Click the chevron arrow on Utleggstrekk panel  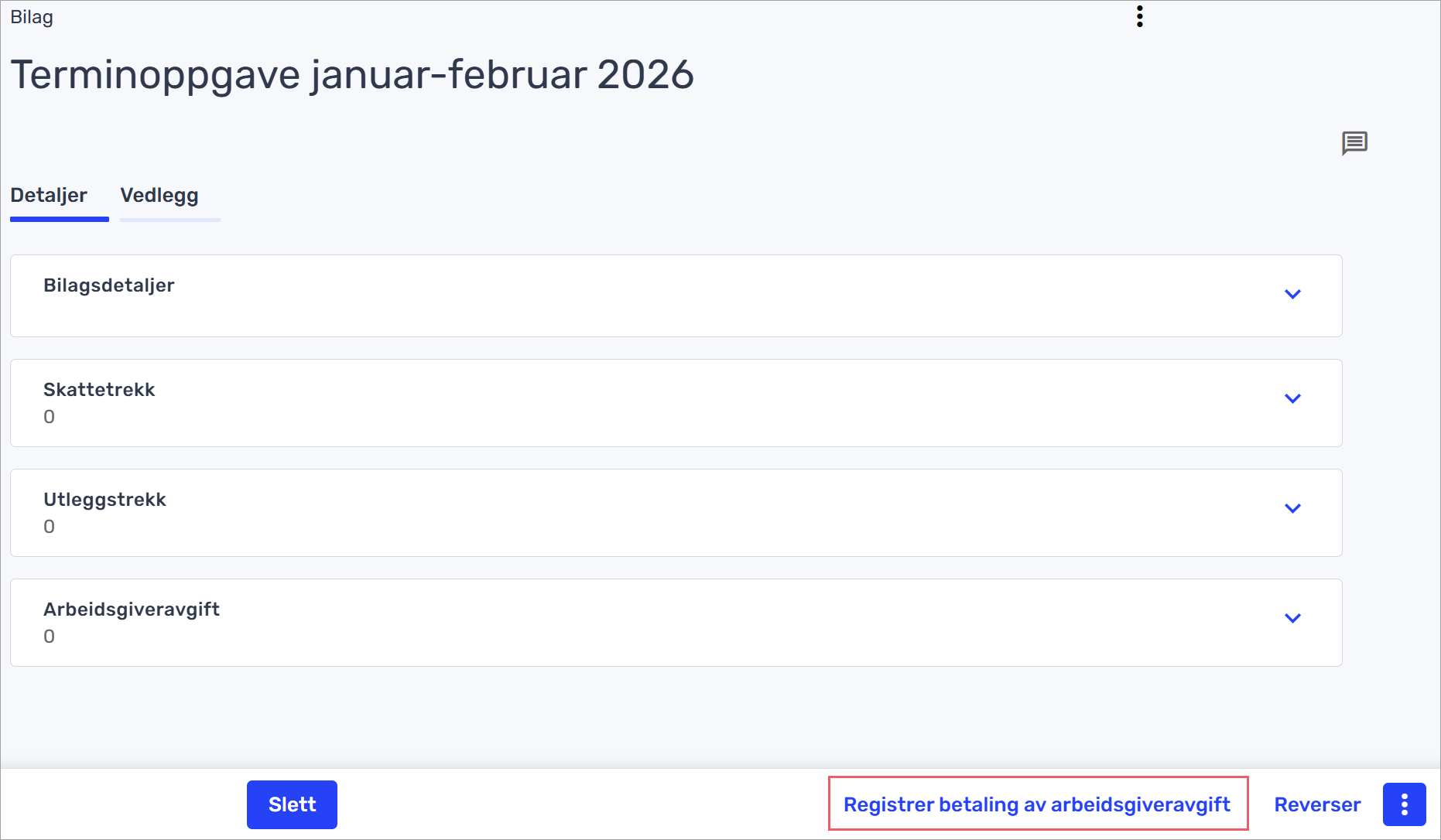[1292, 508]
